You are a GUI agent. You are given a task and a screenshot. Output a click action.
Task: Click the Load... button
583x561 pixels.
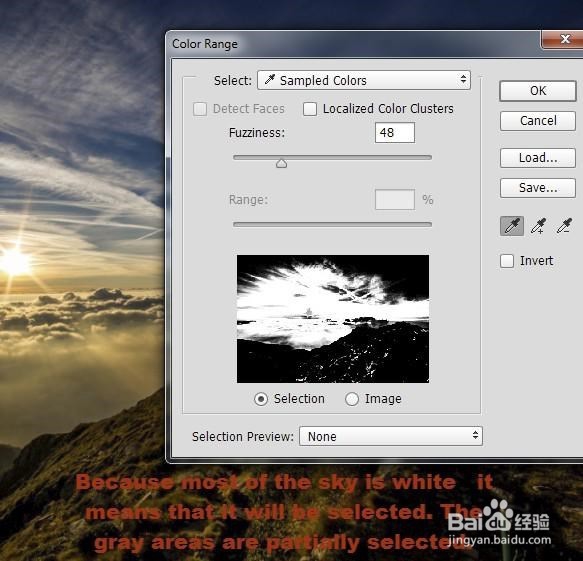538,158
